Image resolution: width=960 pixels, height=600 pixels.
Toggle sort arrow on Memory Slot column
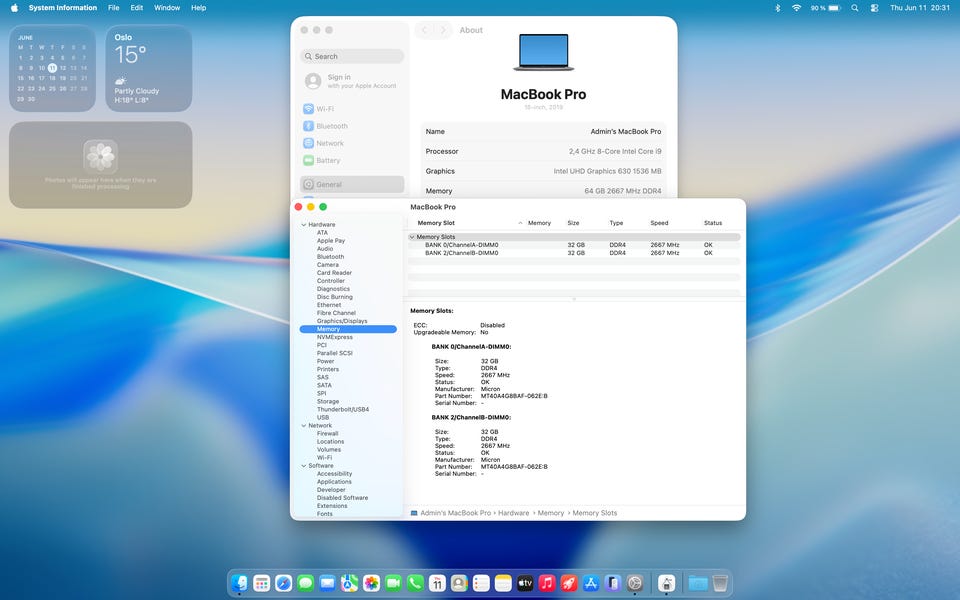click(520, 223)
